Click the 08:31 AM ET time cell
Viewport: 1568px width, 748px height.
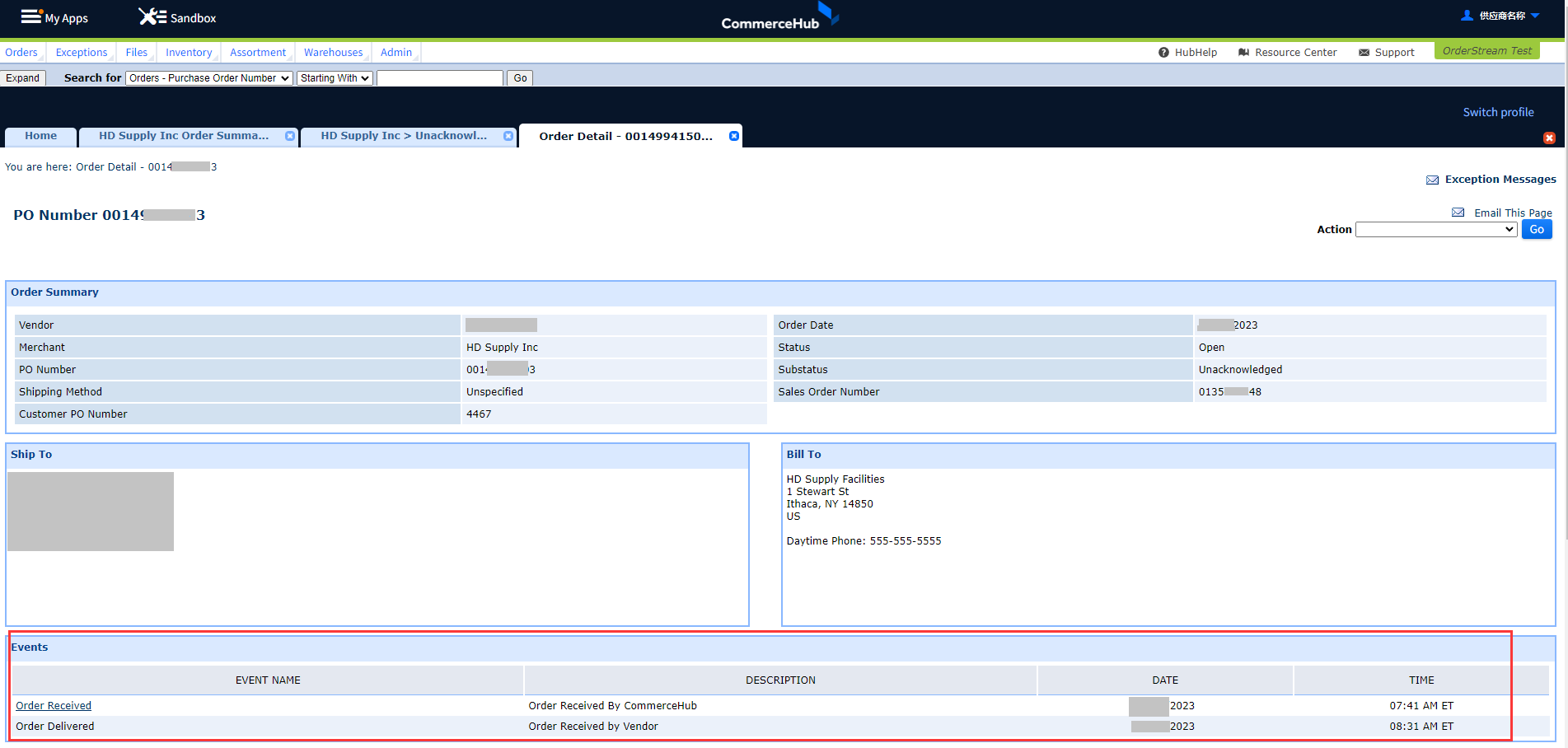click(1421, 727)
